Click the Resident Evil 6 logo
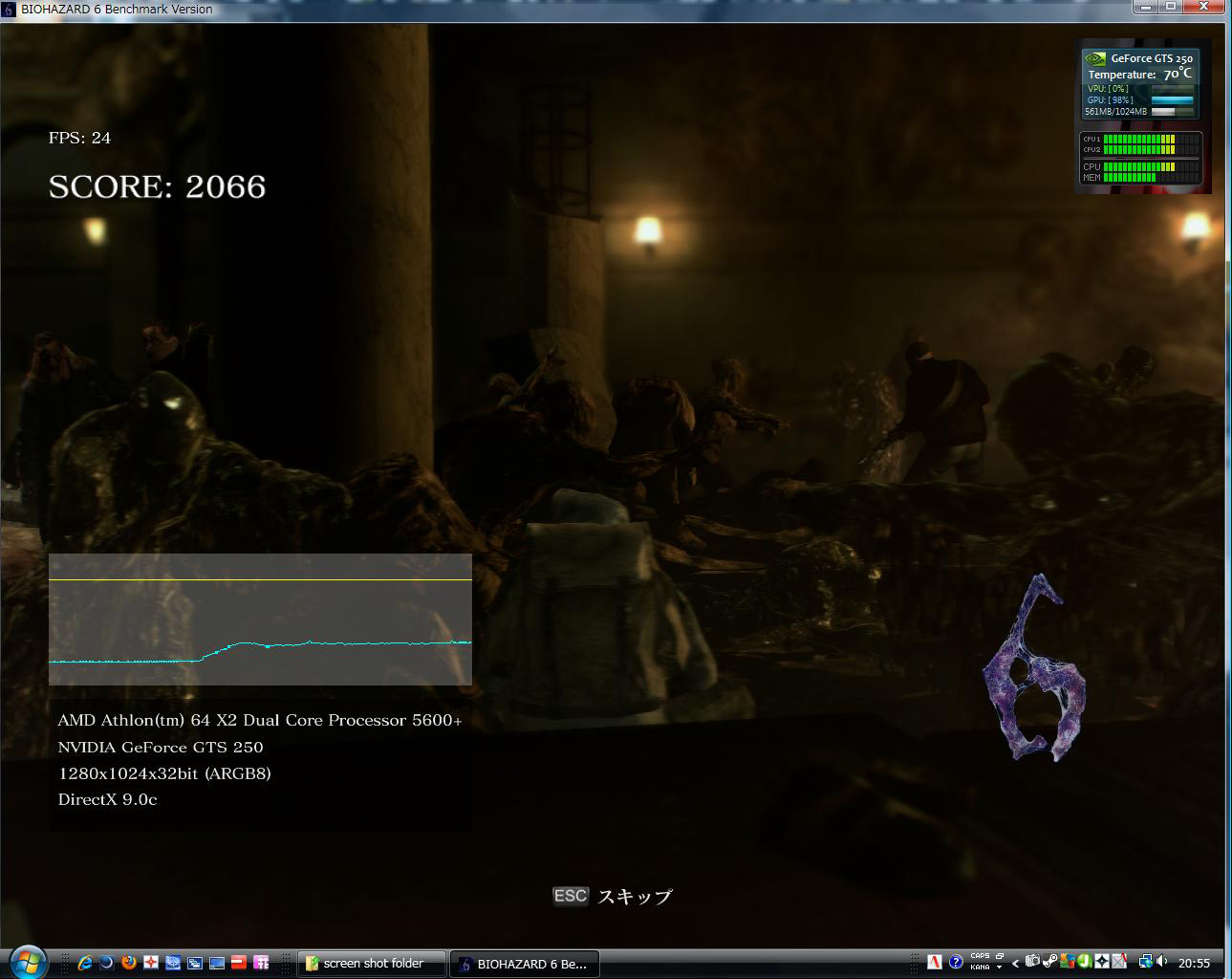The image size is (1232, 979). 1034,667
